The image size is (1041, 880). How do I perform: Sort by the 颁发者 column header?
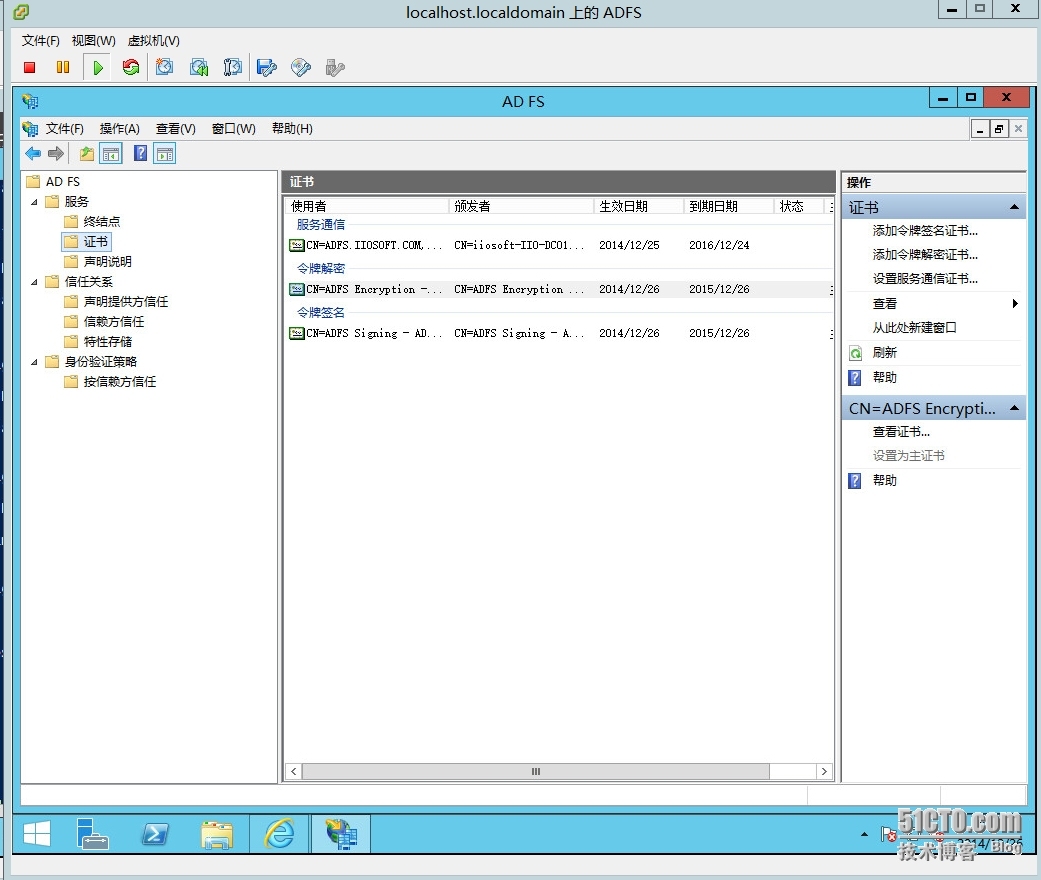[521, 206]
